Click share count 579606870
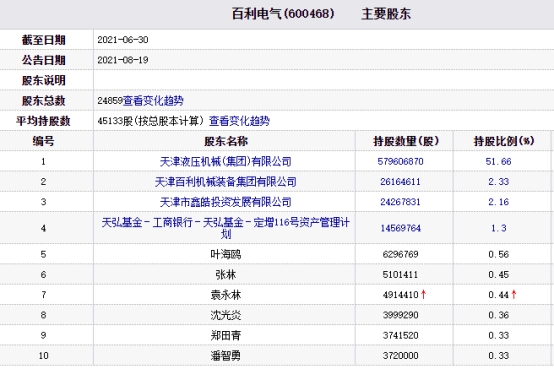 pos(400,162)
